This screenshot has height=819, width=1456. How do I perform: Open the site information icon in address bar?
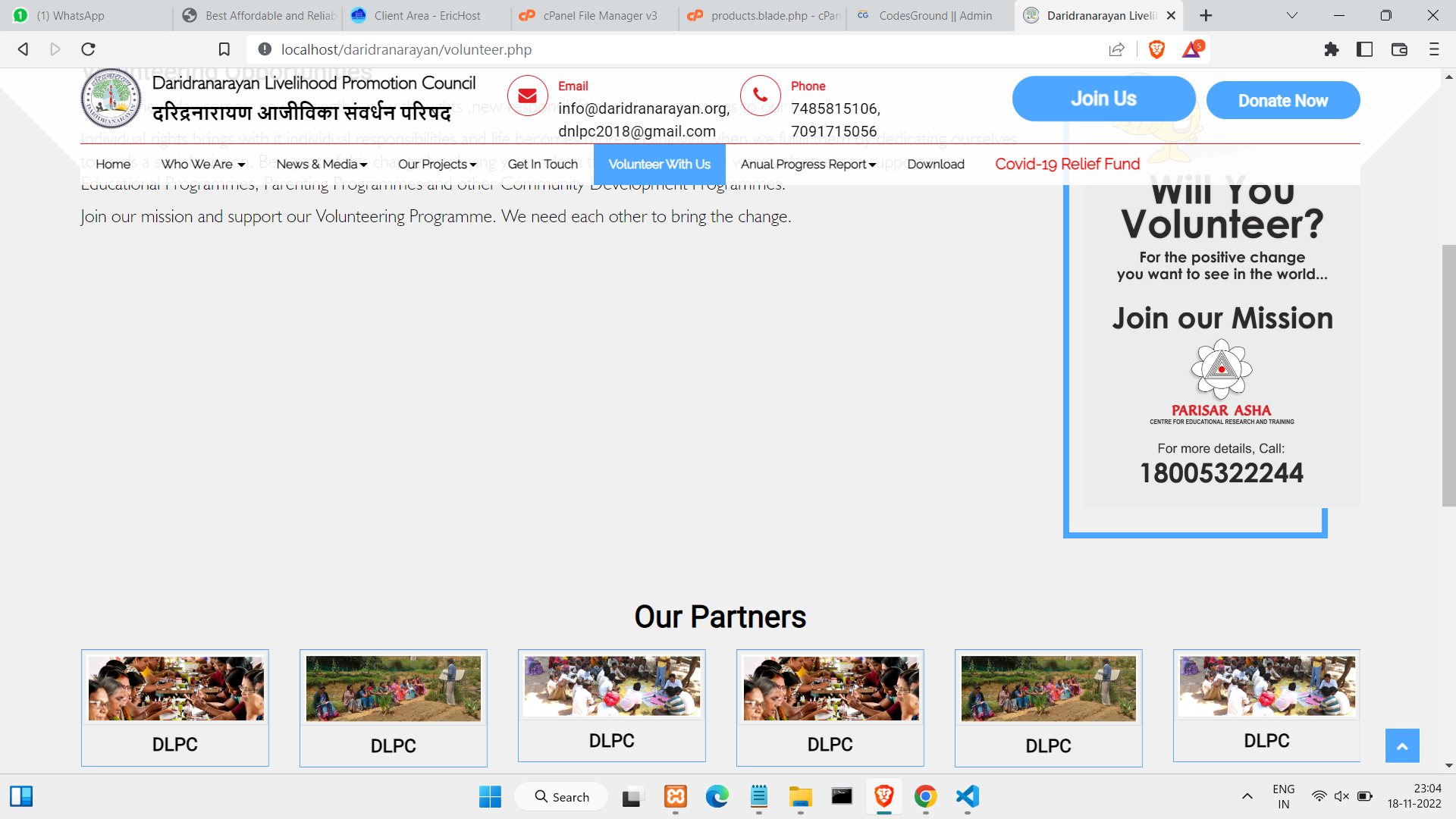[264, 49]
